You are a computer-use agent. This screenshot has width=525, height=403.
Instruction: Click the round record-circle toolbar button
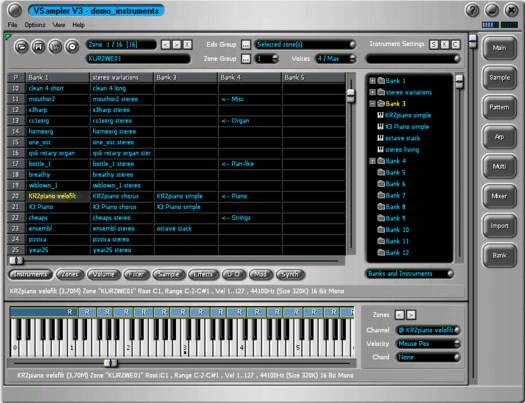pos(72,47)
